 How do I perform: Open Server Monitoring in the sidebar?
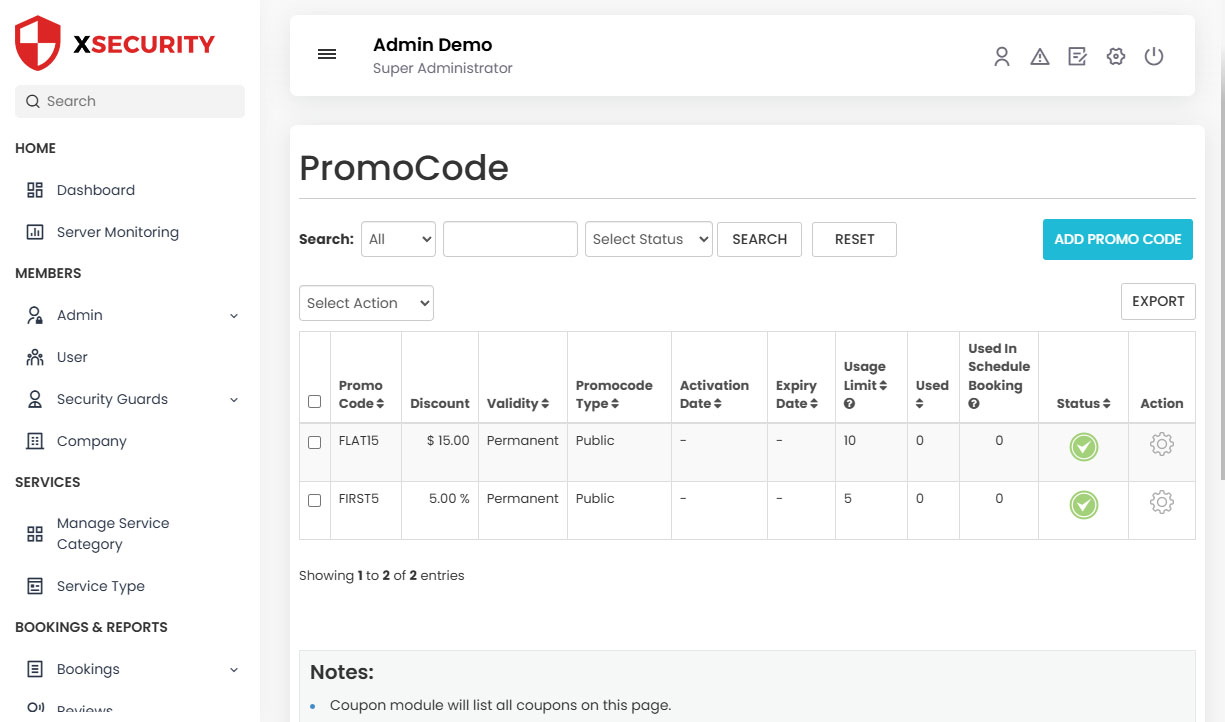(118, 232)
